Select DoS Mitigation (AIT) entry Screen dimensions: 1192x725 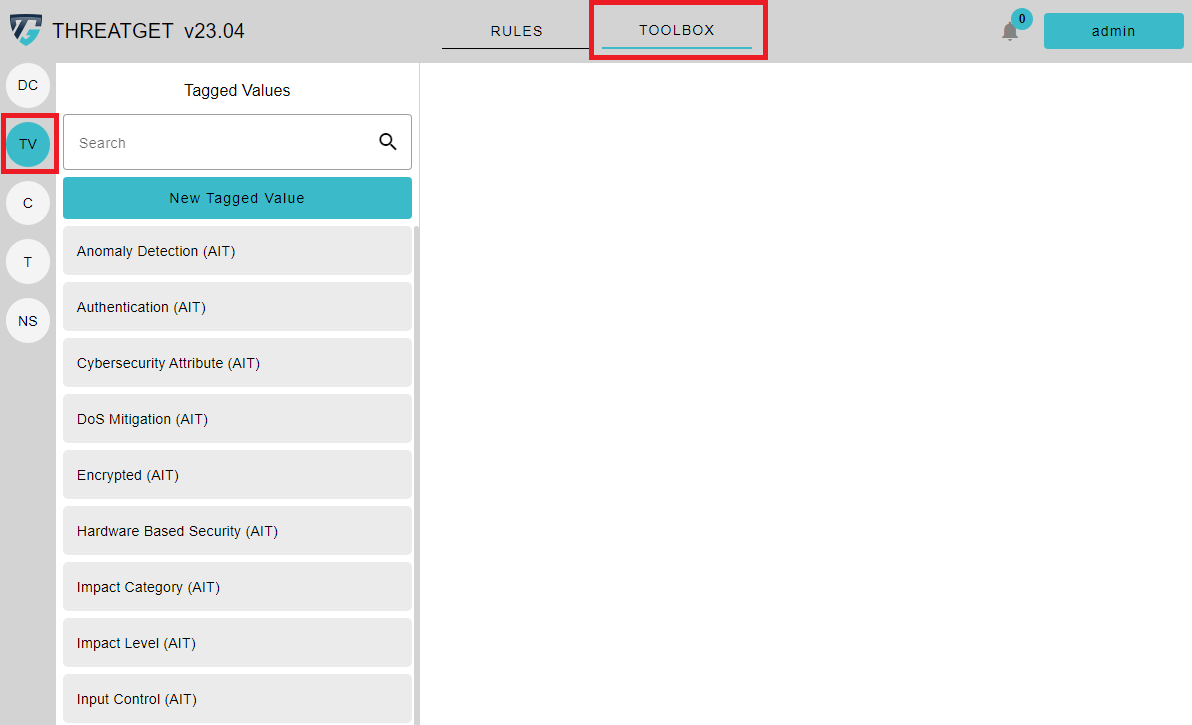237,419
